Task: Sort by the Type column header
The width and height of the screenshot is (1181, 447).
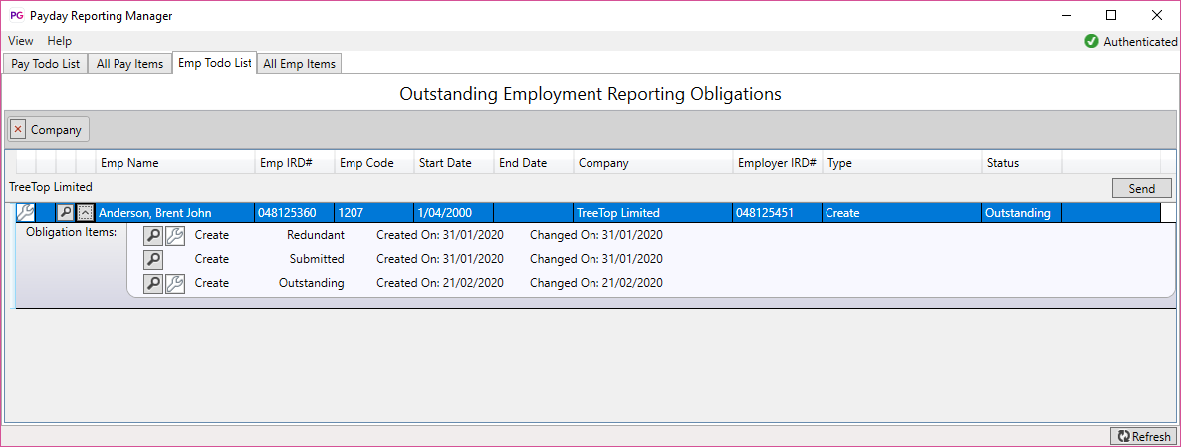Action: [902, 163]
